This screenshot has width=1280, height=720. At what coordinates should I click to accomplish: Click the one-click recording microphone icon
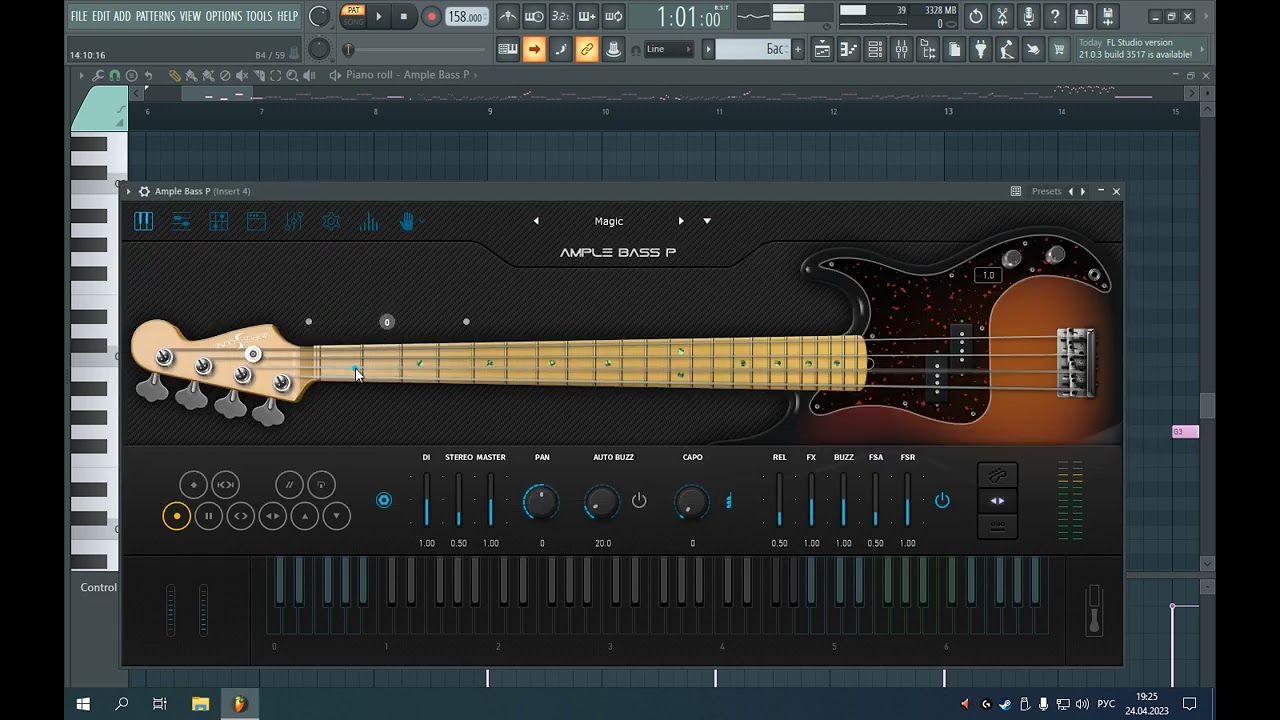(1028, 16)
